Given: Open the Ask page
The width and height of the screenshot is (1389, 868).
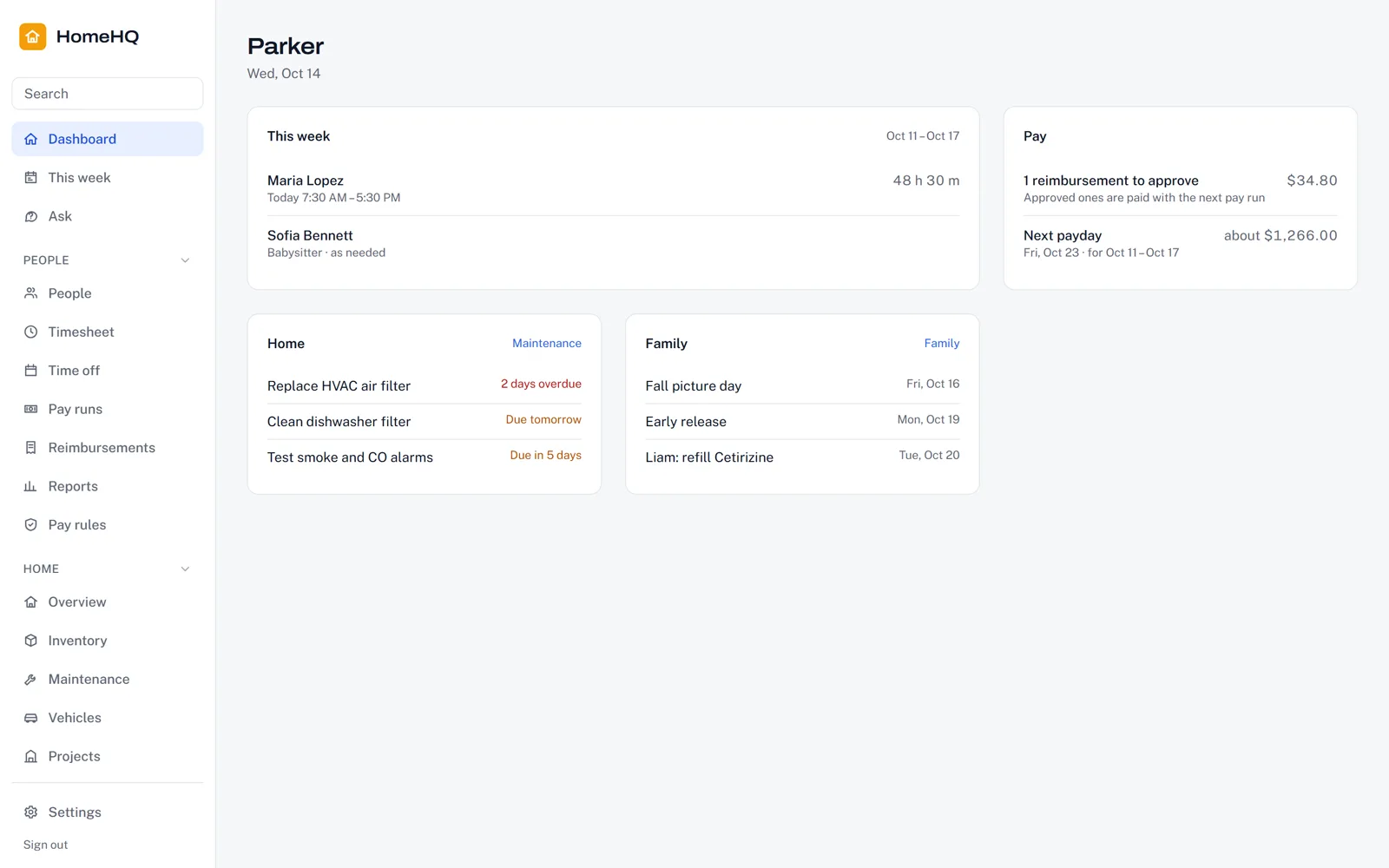Looking at the screenshot, I should tap(108, 216).
